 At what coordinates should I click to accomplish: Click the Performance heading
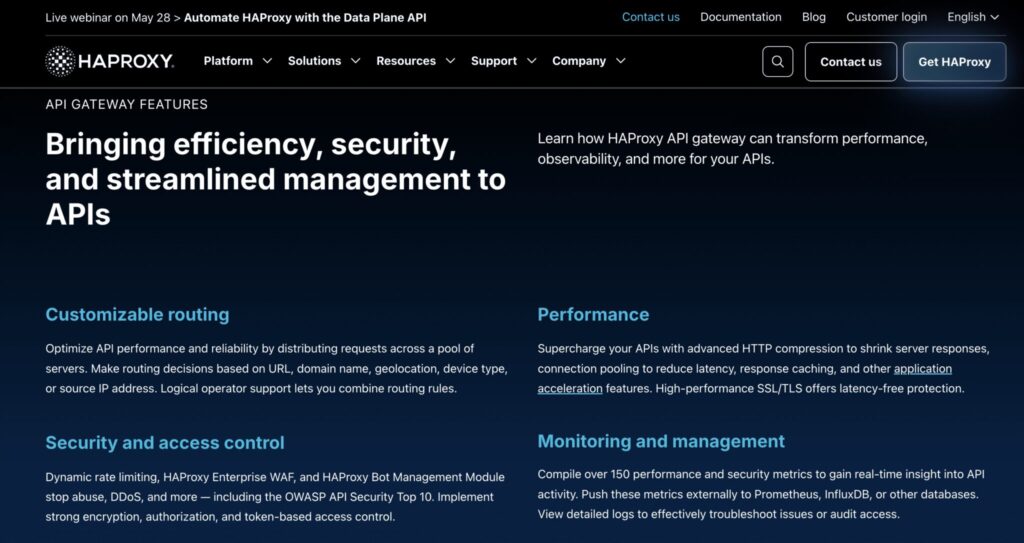click(x=593, y=314)
